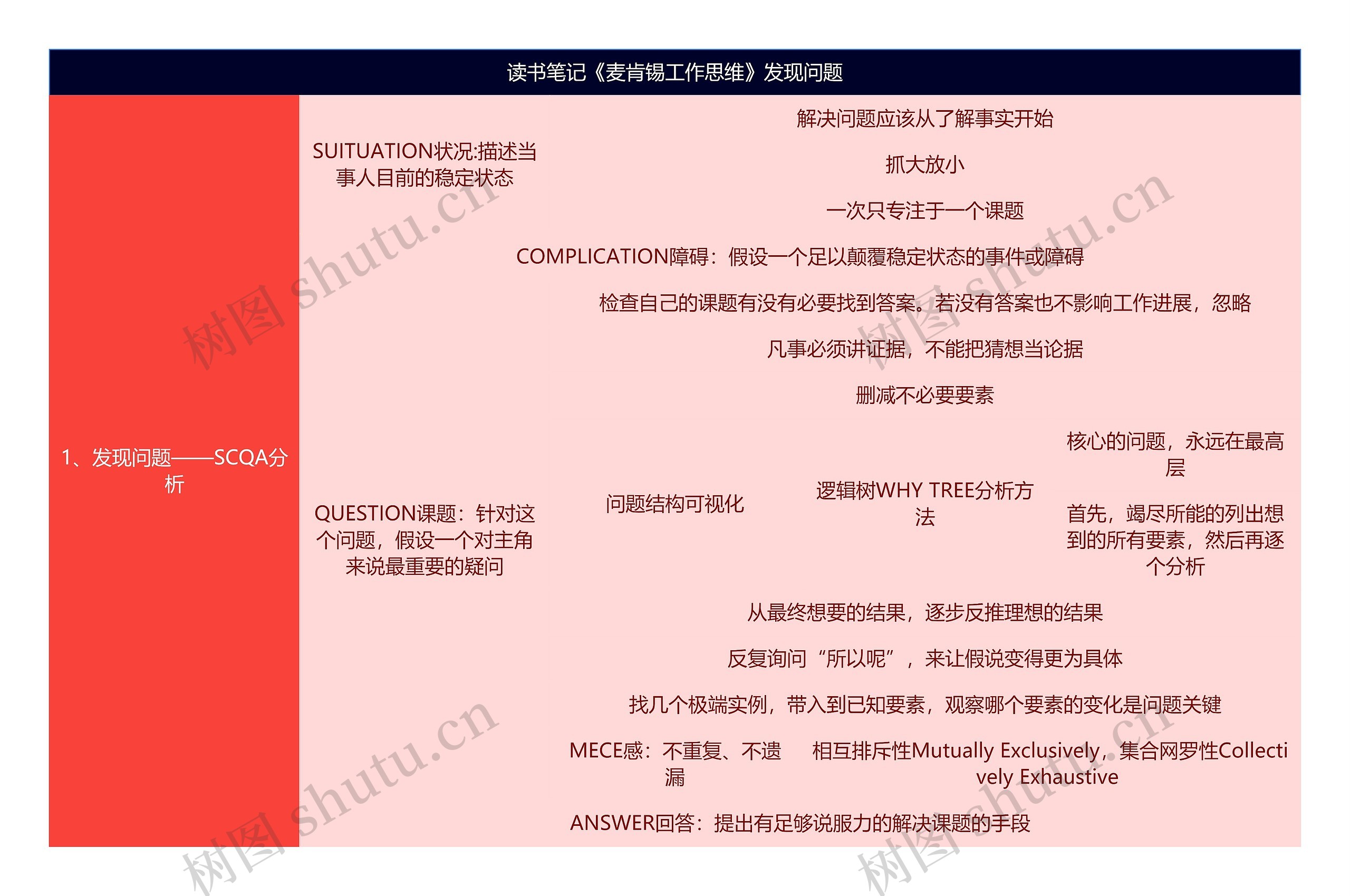This screenshot has width=1350, height=896.
Task: Click the title 读书笔记《麦肯锡工作思维》发现问题
Action: (x=674, y=73)
